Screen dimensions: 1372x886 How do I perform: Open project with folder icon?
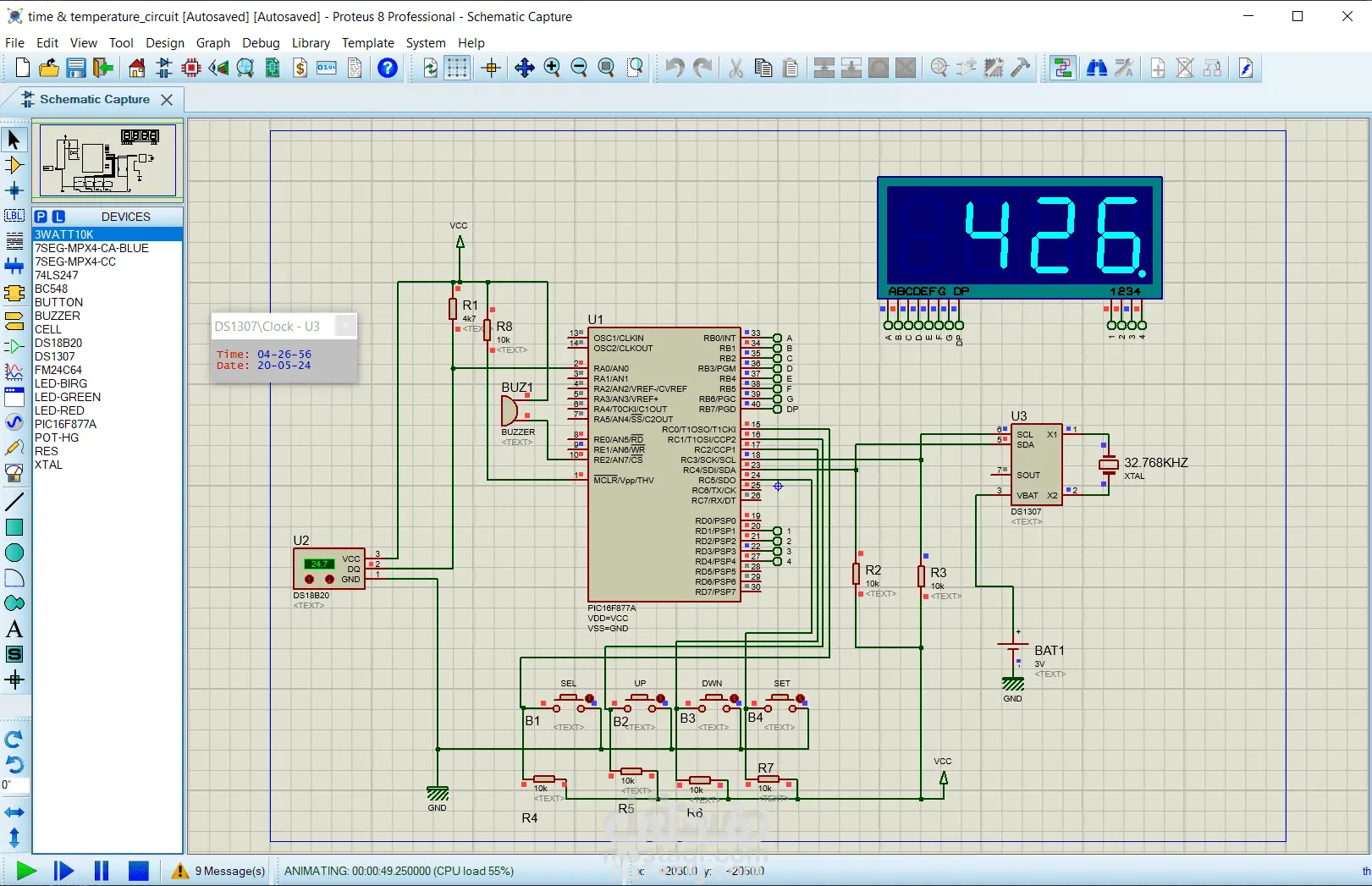coord(49,68)
